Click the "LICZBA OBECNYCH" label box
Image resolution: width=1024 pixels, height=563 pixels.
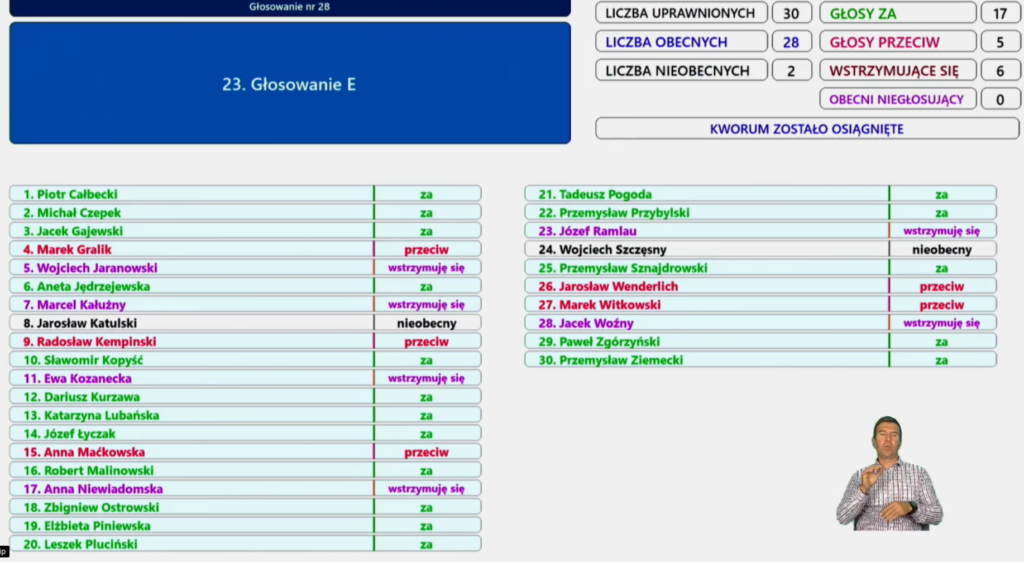click(x=682, y=42)
